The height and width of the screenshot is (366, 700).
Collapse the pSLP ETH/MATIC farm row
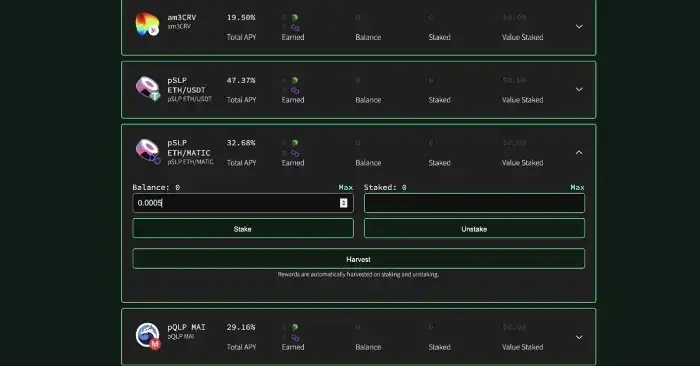coord(579,153)
